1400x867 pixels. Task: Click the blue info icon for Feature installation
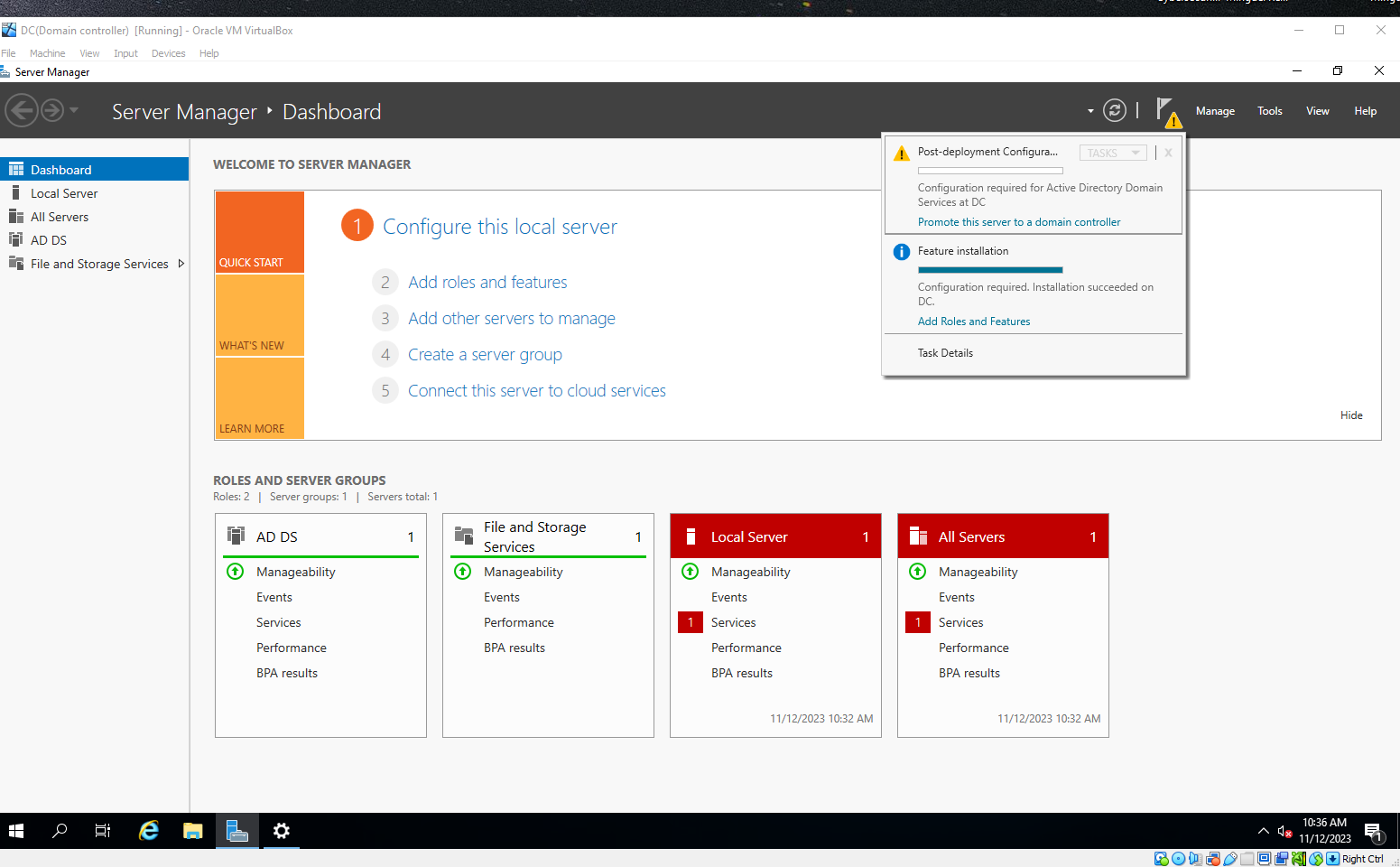(x=901, y=252)
